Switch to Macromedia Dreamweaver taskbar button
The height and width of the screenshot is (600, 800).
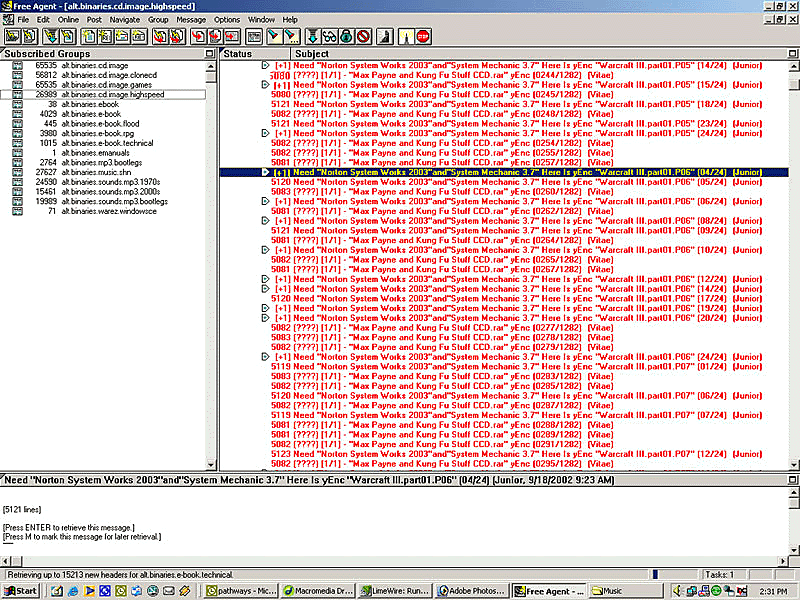click(317, 591)
